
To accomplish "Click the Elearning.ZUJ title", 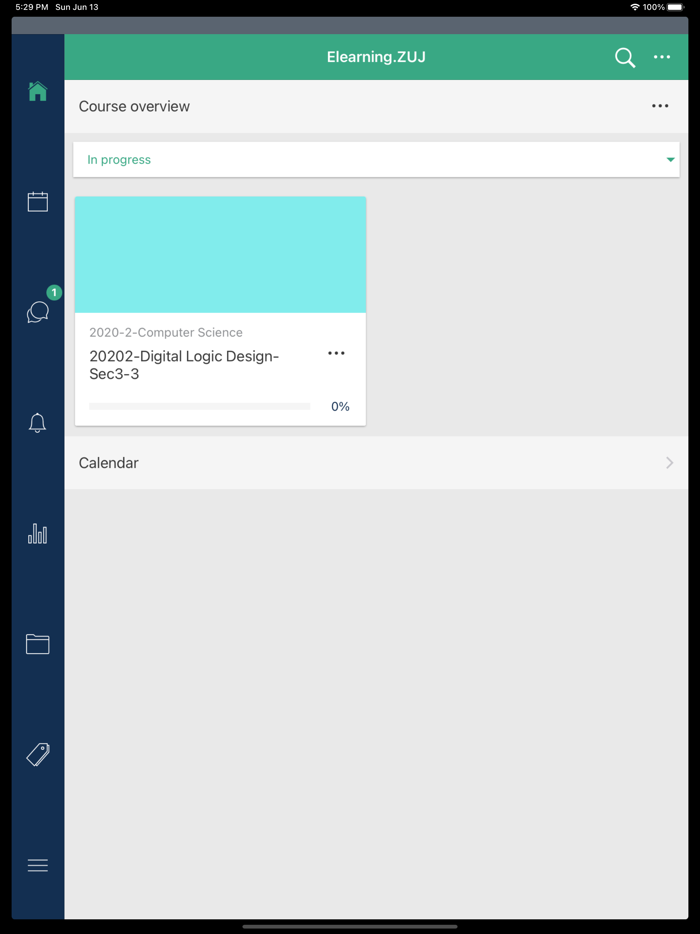I will pyautogui.click(x=376, y=57).
